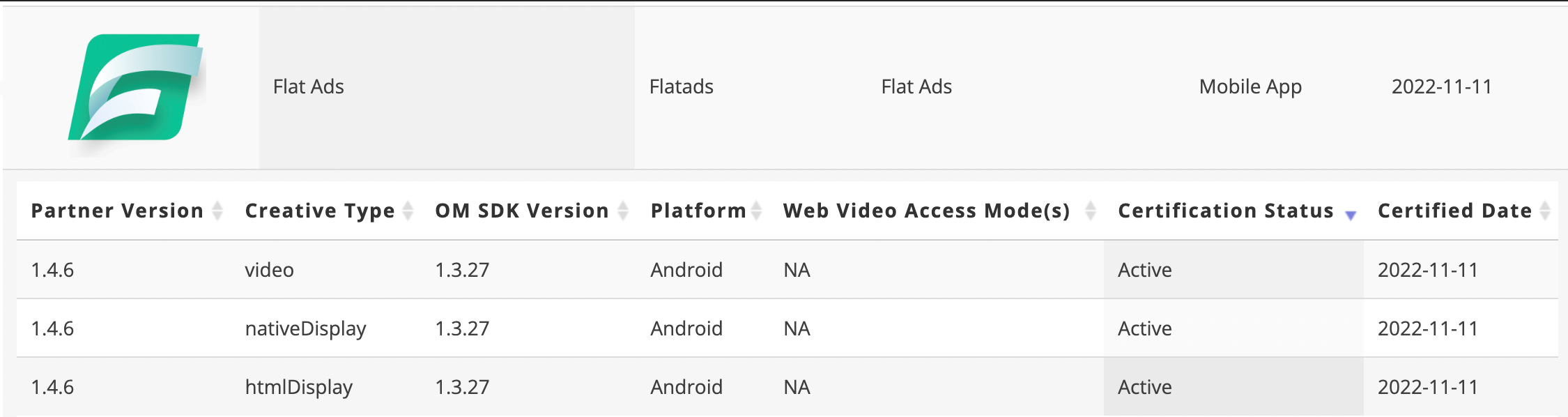The image size is (1568, 417).
Task: Click the Certified Date sort arrows
Action: (1545, 211)
